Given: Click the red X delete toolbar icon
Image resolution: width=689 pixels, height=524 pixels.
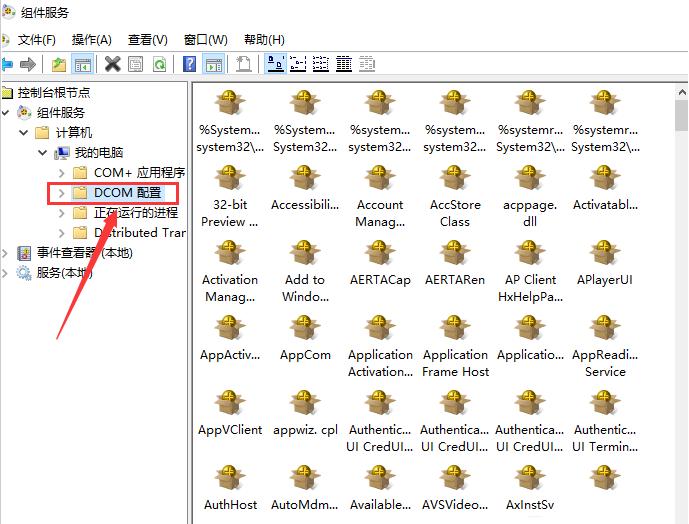Looking at the screenshot, I should click(x=112, y=64).
